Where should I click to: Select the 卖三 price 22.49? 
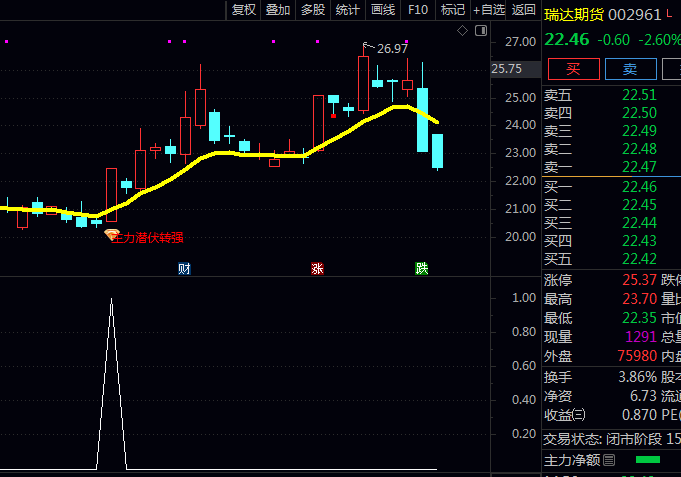point(639,131)
